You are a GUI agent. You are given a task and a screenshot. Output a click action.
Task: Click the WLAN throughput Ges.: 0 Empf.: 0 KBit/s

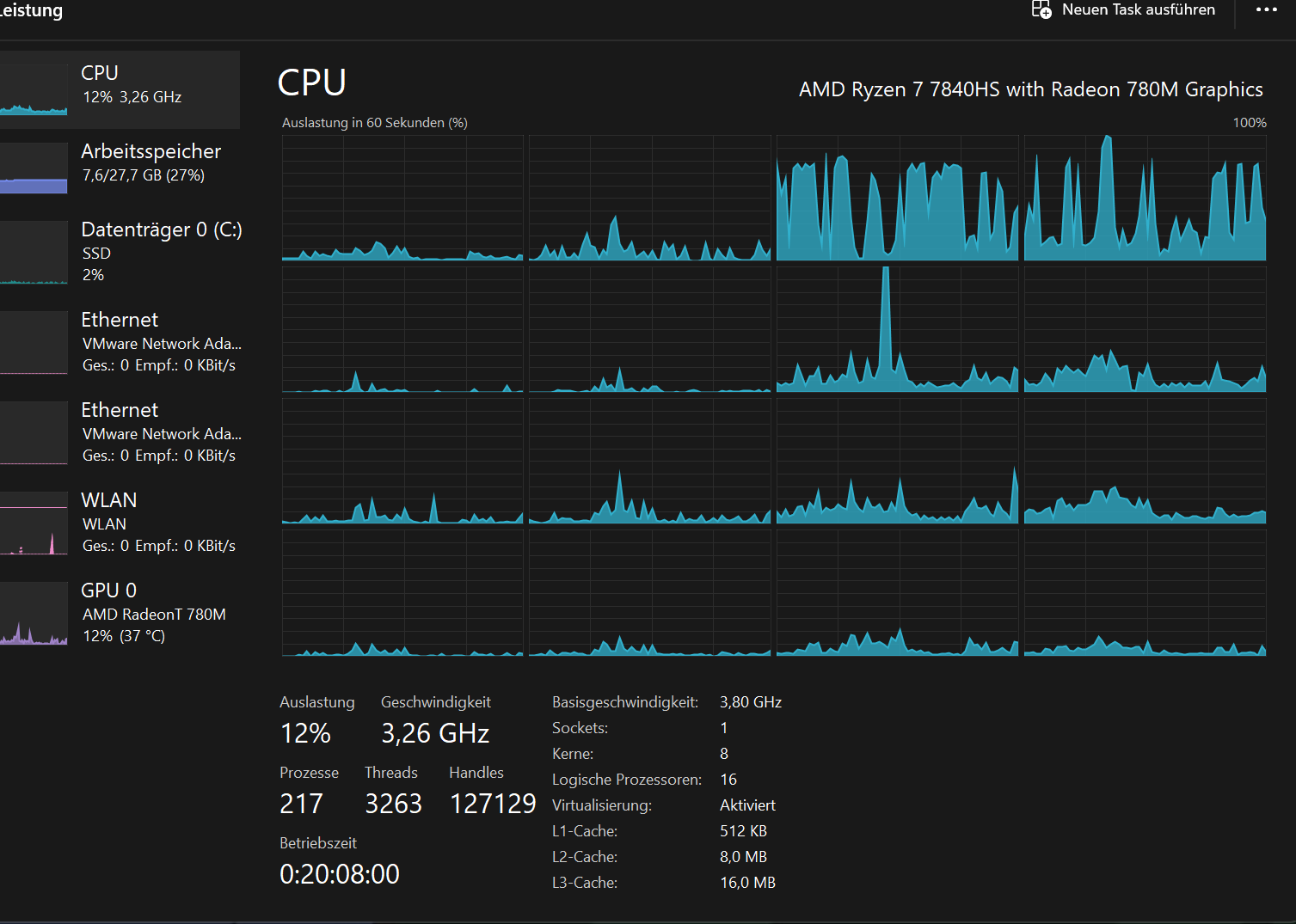pos(159,546)
